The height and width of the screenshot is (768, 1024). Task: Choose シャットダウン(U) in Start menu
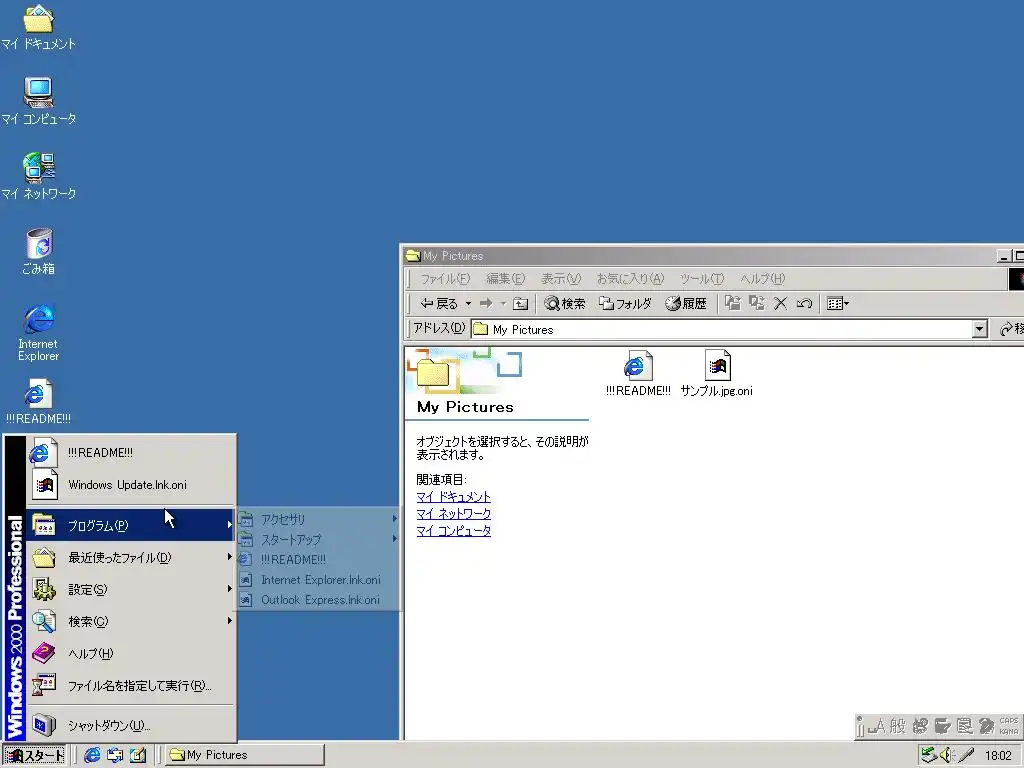(x=131, y=725)
